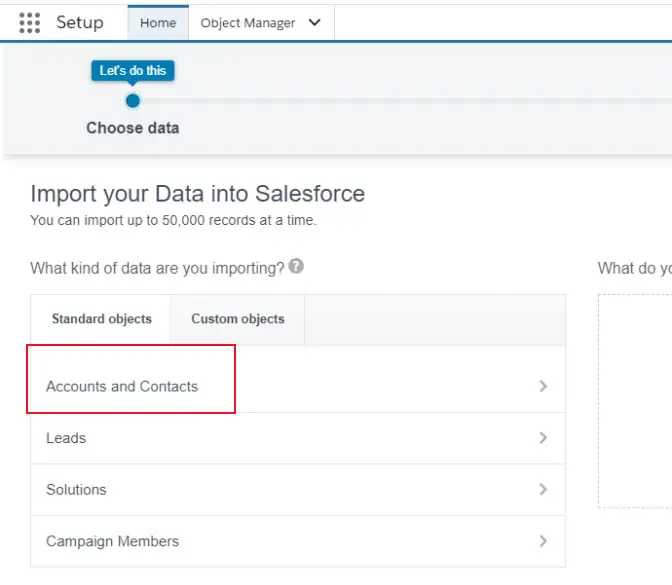Expand the Object Manager dropdown arrow
The image size is (672, 585).
click(315, 23)
